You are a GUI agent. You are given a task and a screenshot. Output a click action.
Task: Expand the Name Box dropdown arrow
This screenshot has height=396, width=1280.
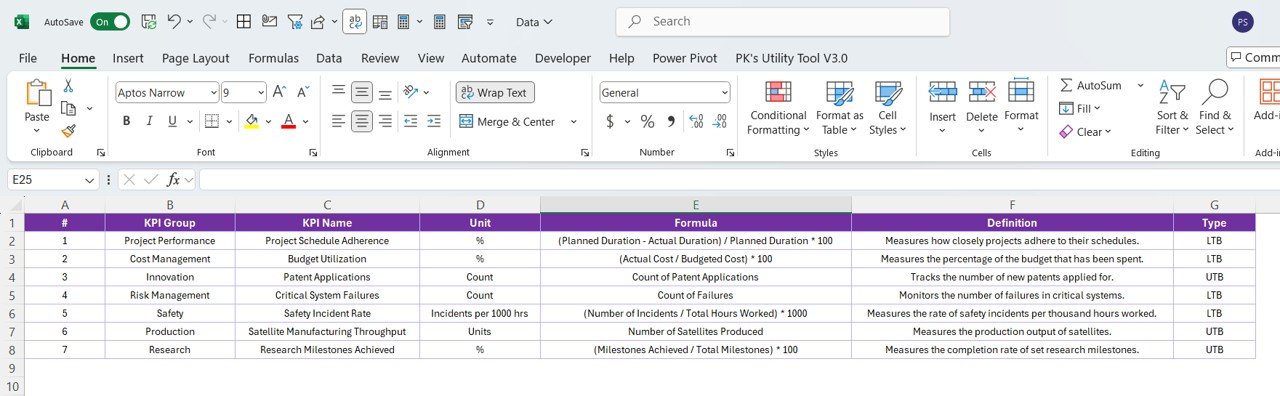[x=89, y=180]
